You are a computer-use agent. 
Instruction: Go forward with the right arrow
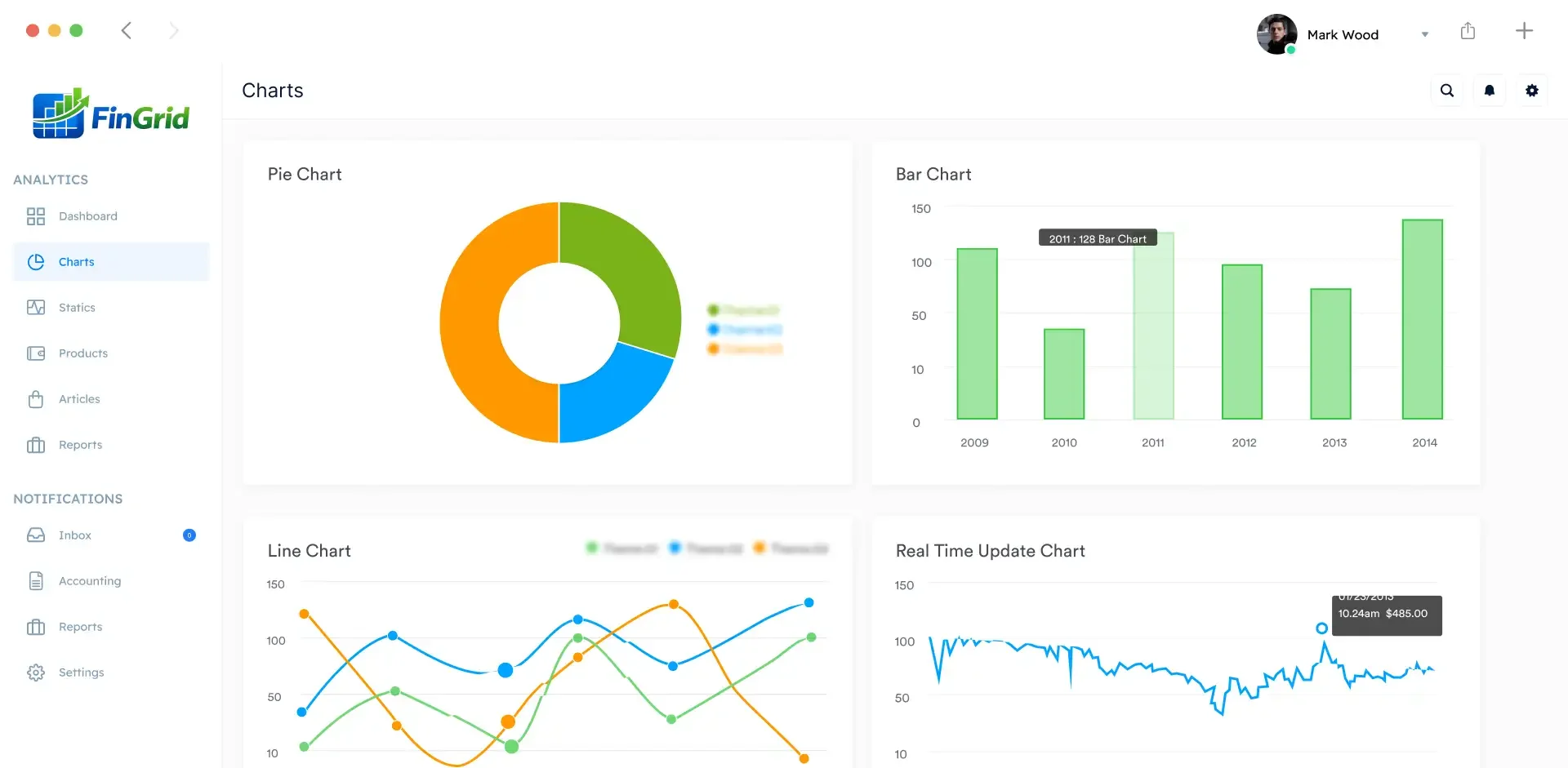[x=173, y=31]
